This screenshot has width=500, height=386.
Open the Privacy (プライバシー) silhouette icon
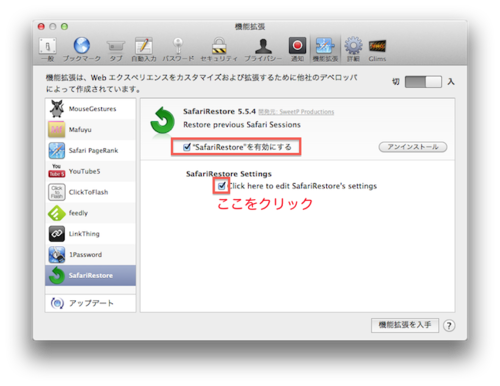(263, 49)
